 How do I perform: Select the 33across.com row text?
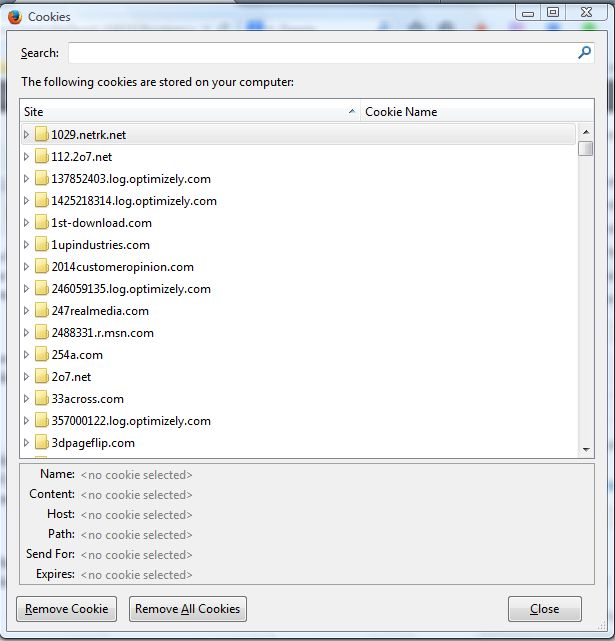[x=87, y=399]
